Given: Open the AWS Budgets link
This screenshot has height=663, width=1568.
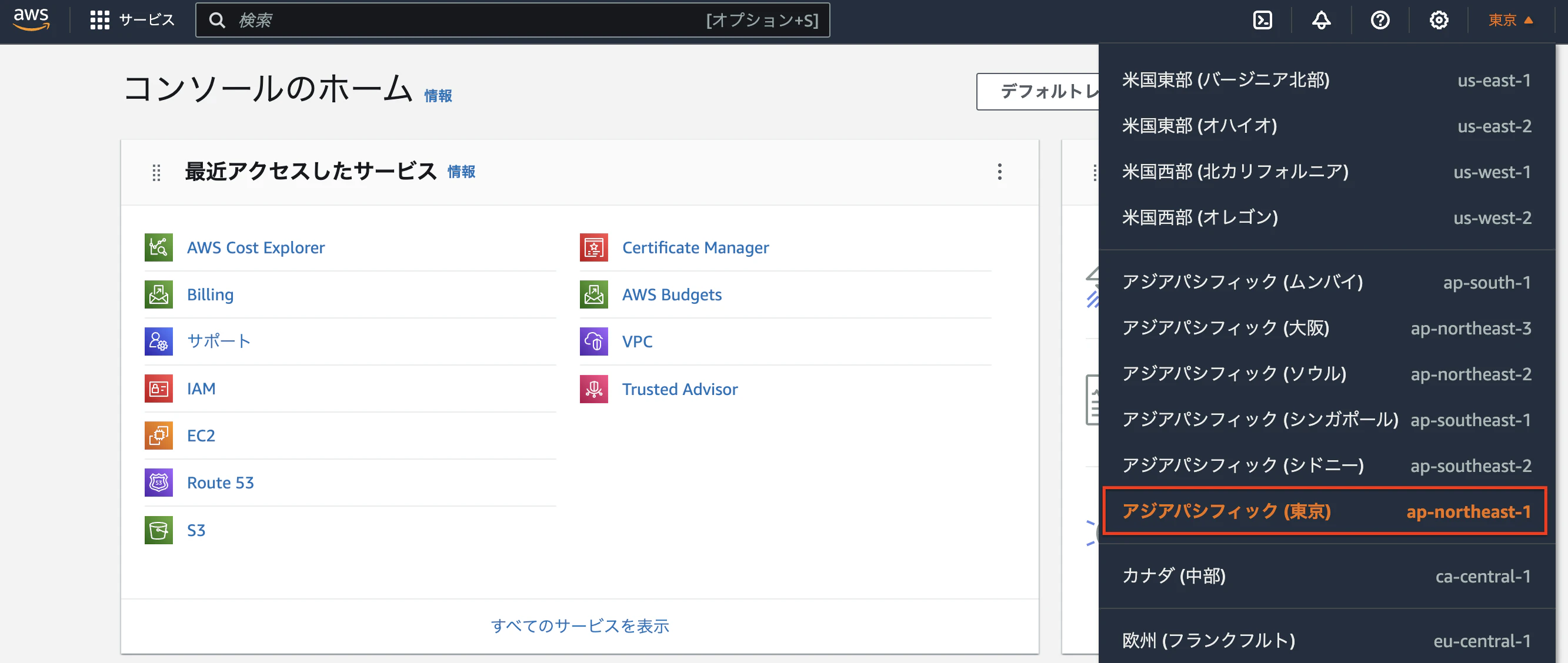Looking at the screenshot, I should [x=672, y=294].
